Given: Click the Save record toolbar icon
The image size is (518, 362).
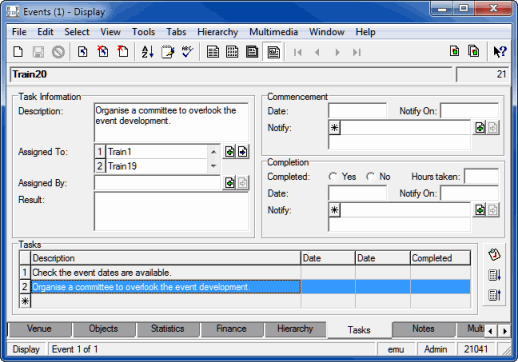Looking at the screenshot, I should [38, 52].
